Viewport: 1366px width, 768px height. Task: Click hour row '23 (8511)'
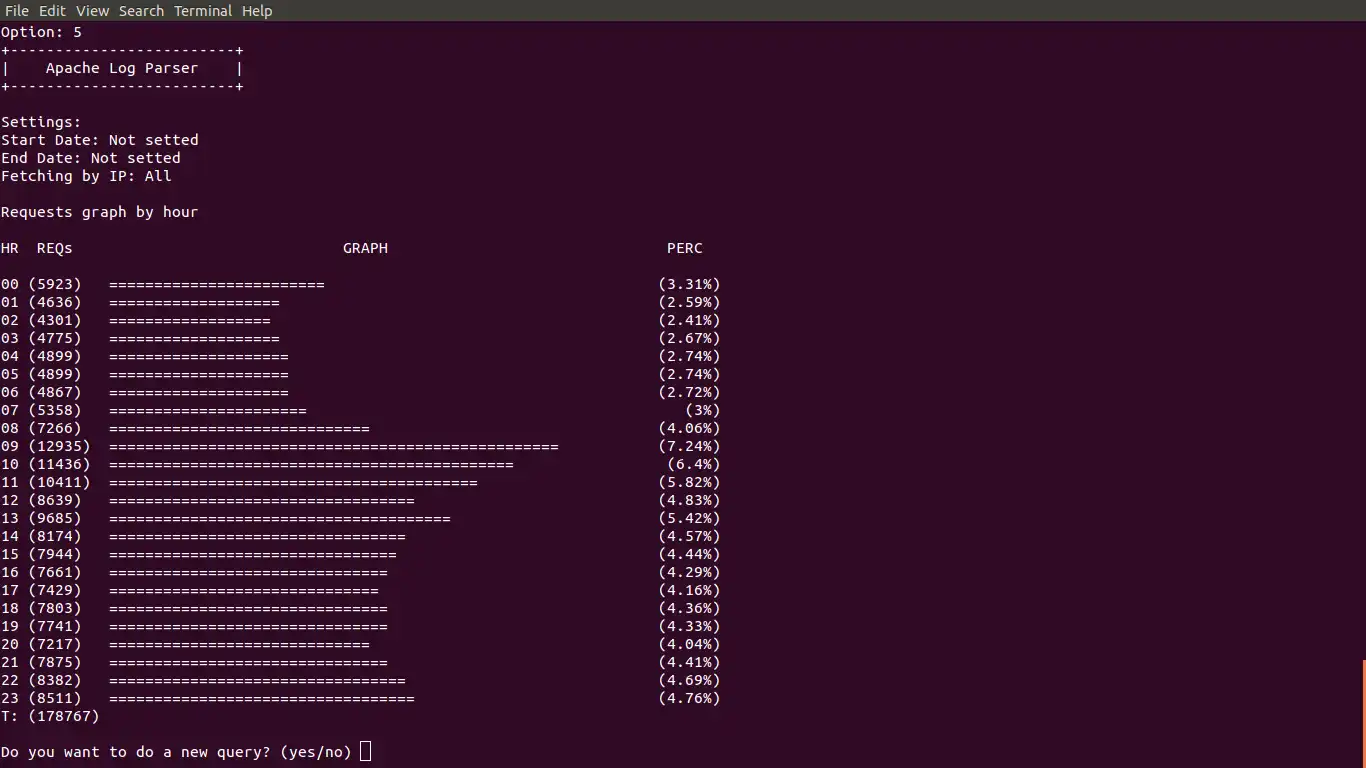(361, 698)
